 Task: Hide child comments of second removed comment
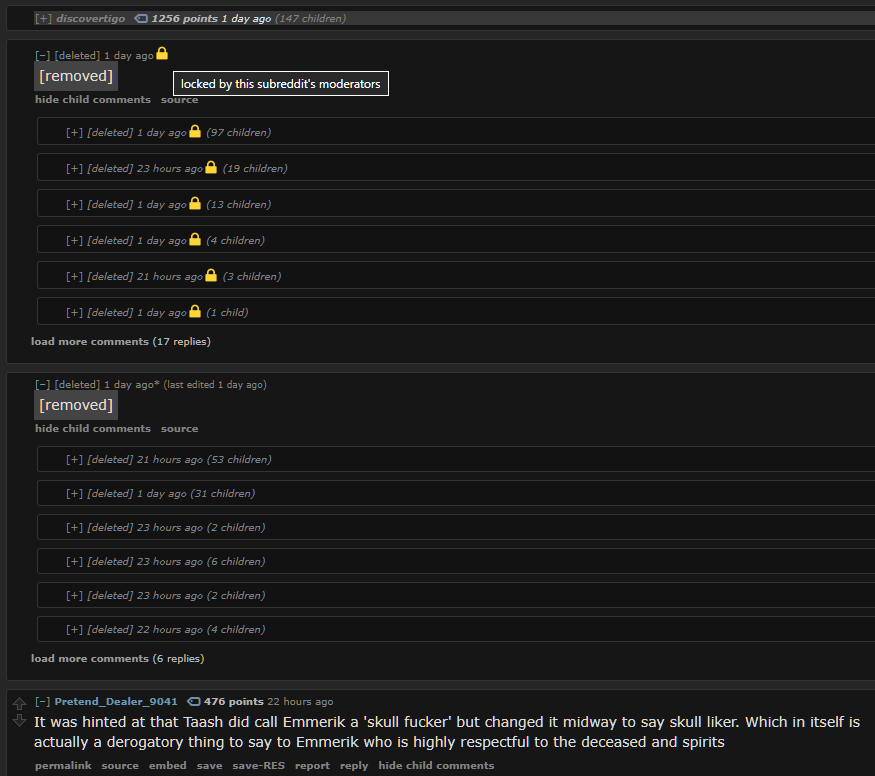[93, 428]
